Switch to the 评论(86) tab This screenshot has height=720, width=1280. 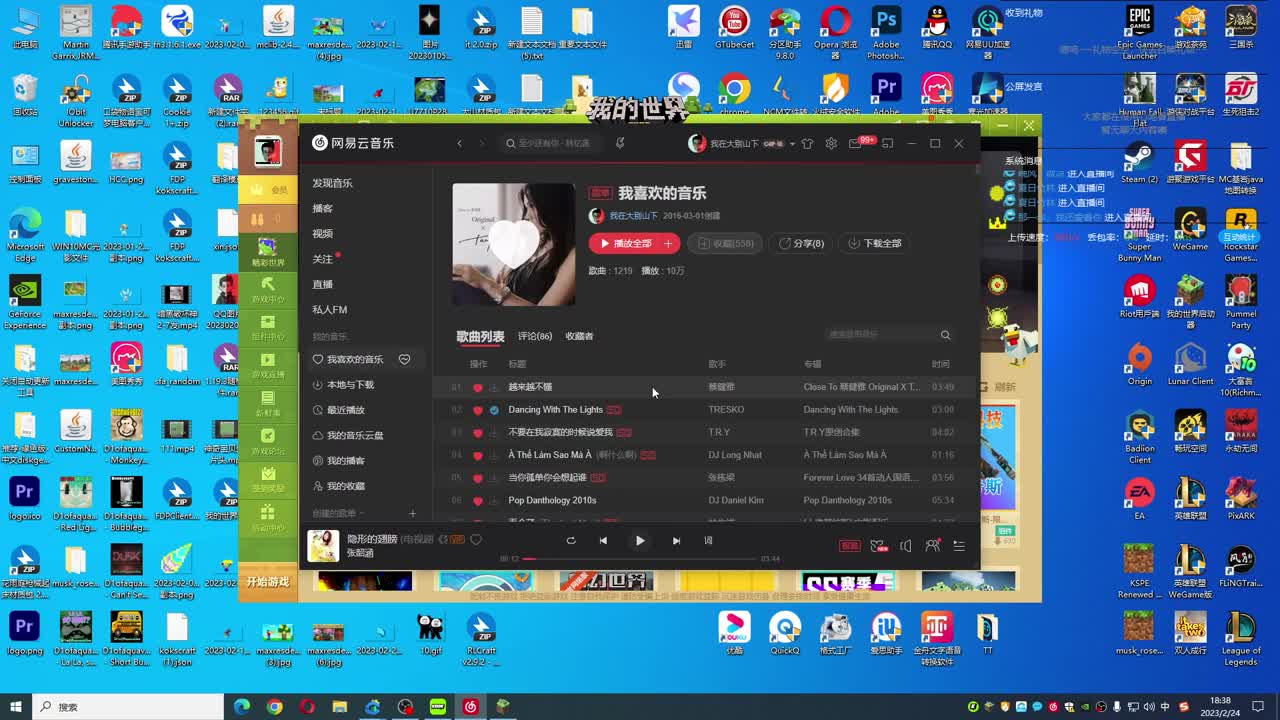(x=535, y=336)
